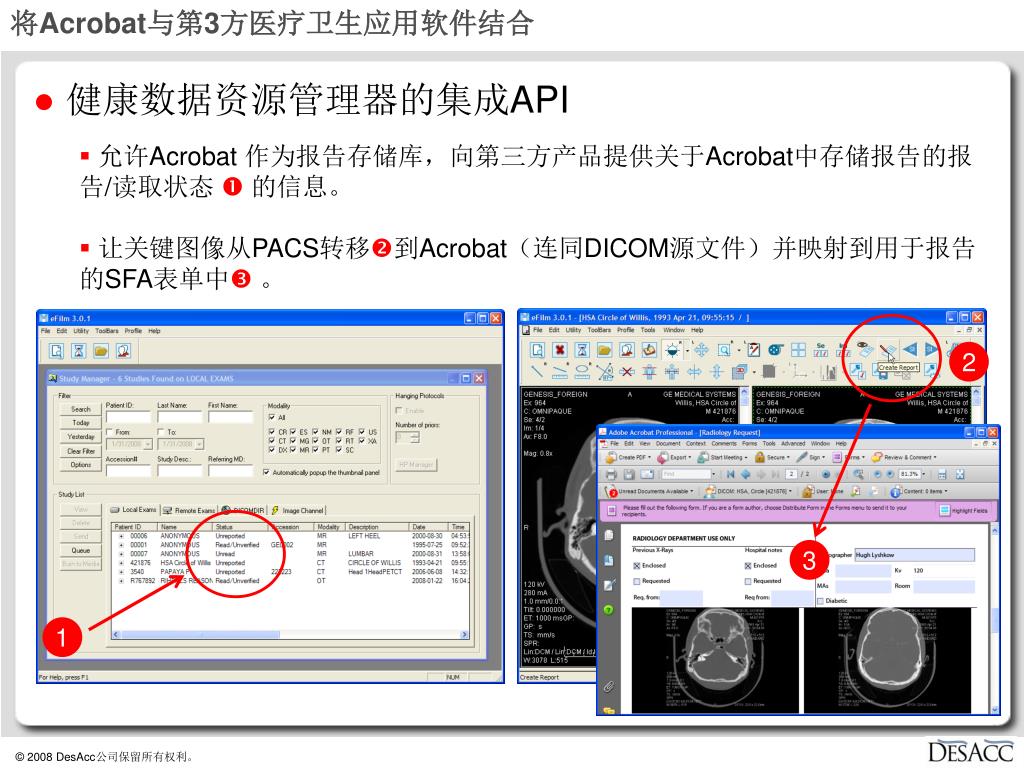Click the Signatures panel icon in Acrobat sidebar
This screenshot has height=768, width=1024.
point(609,585)
